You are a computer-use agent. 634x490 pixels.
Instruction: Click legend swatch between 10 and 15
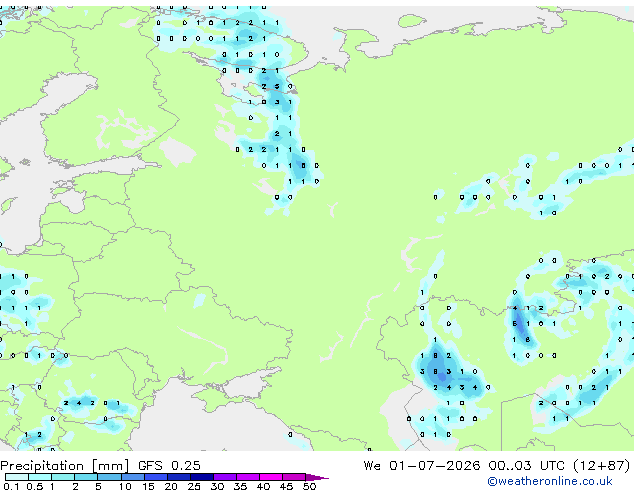(132, 477)
